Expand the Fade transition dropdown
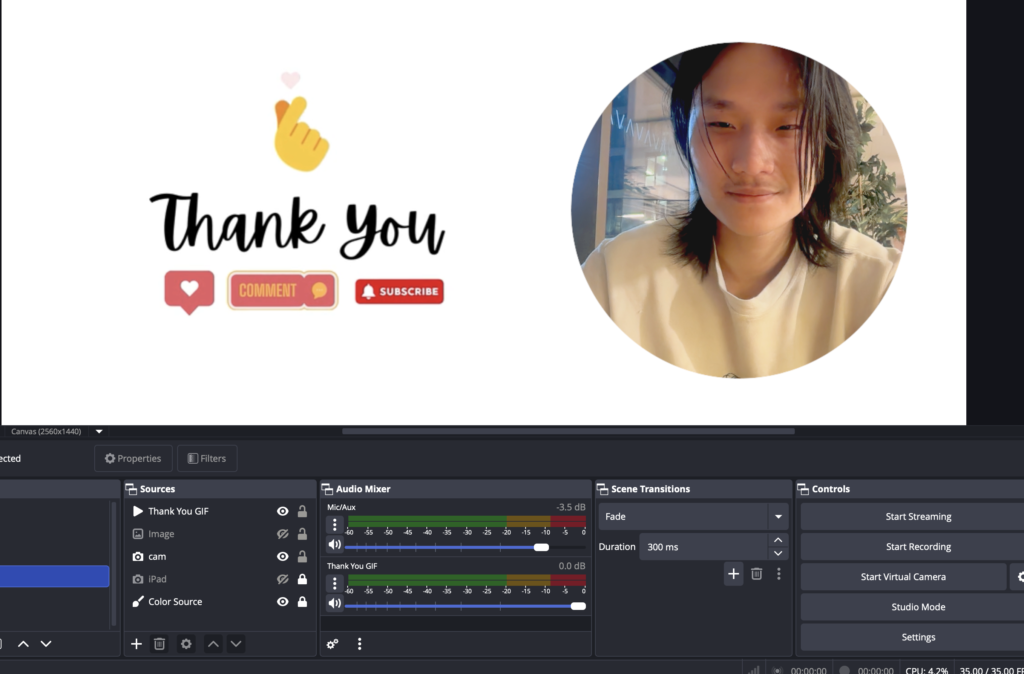Image resolution: width=1024 pixels, height=674 pixels. click(777, 517)
